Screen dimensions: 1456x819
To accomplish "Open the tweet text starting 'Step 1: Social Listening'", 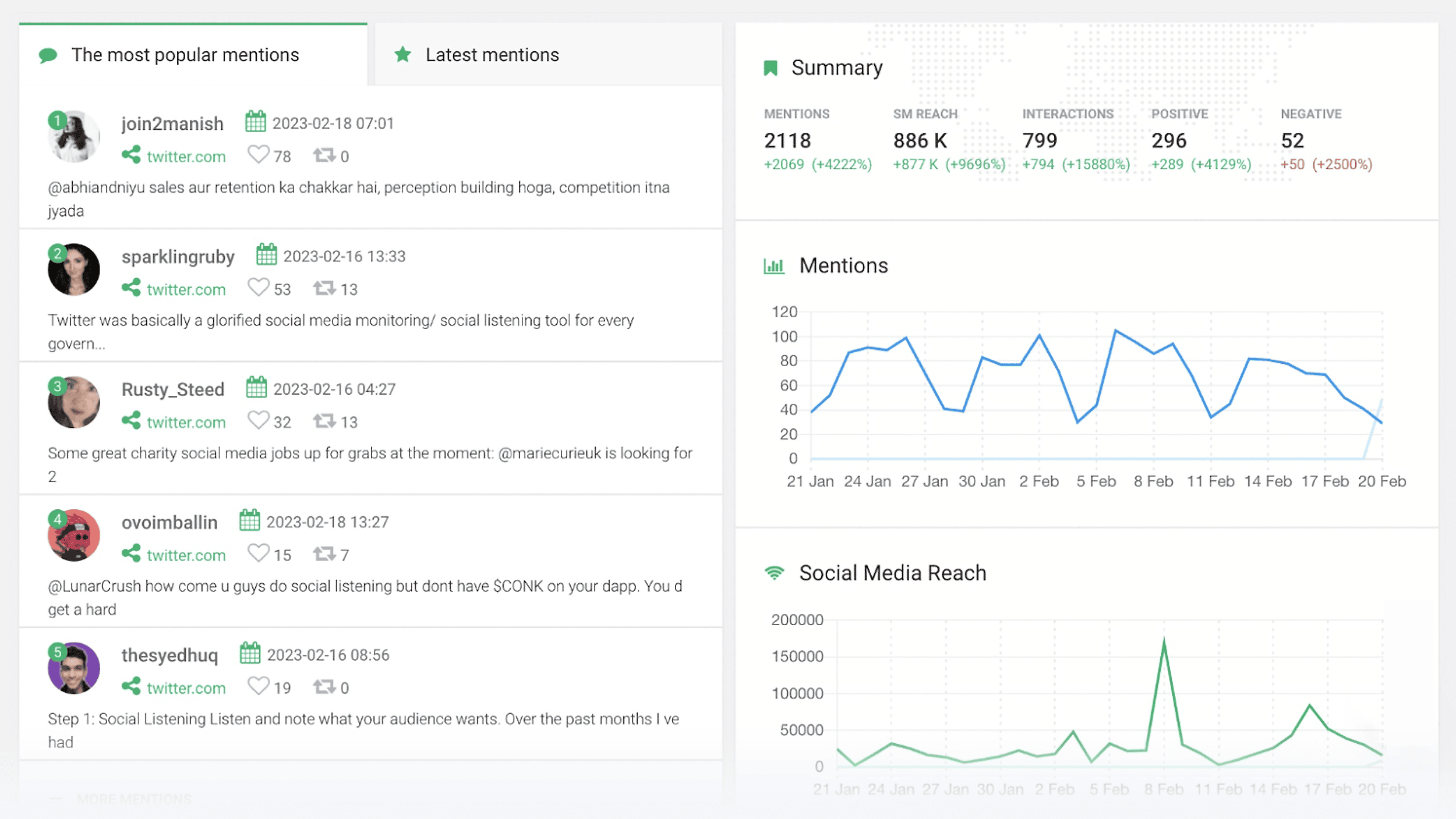I will point(363,730).
